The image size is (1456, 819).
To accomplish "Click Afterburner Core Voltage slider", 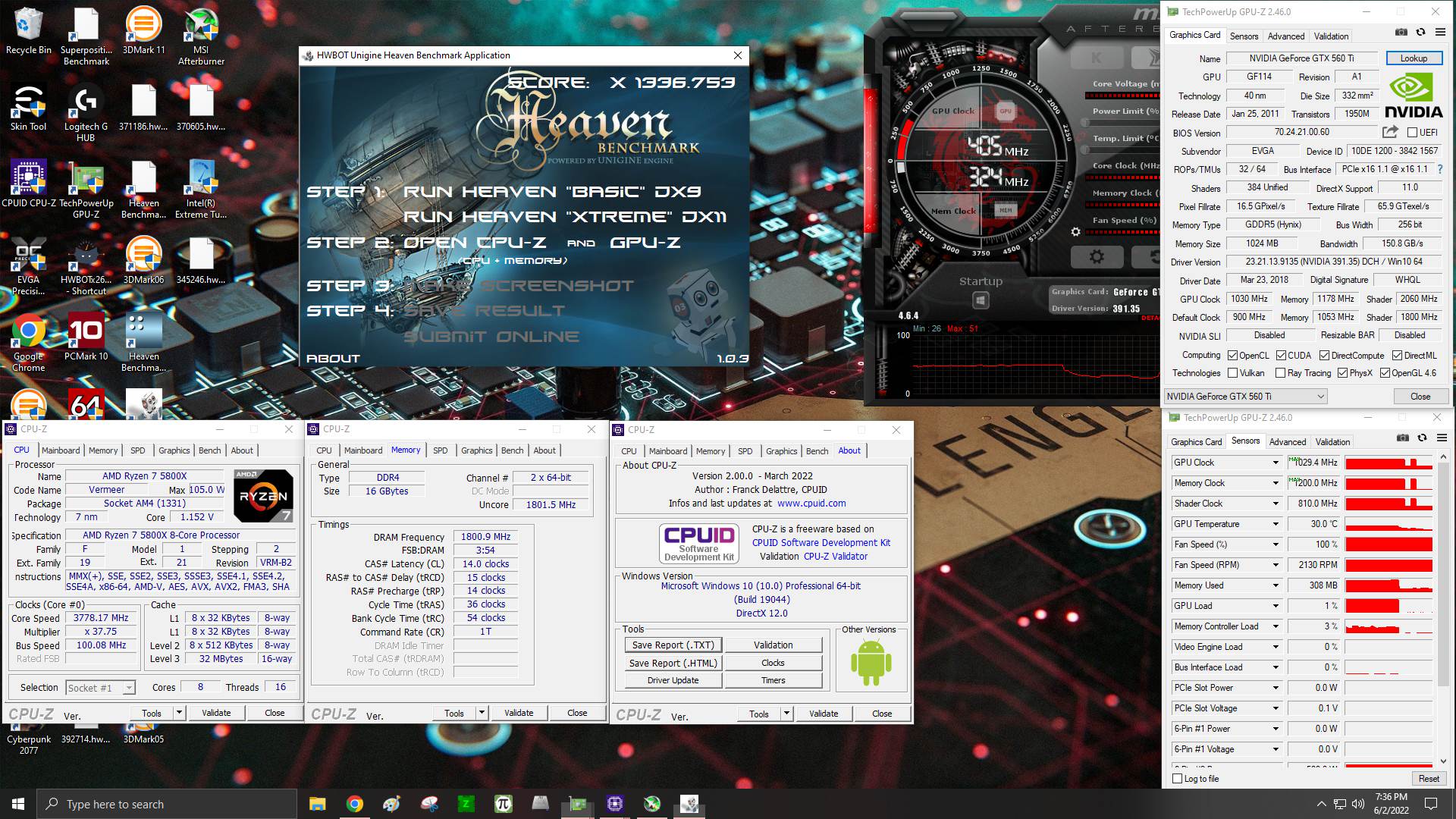I will (1122, 96).
